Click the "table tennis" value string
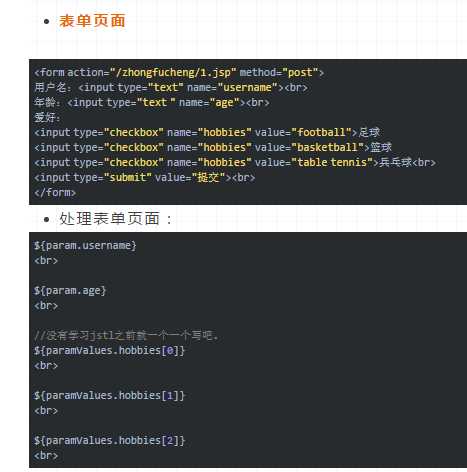This screenshot has height=472, width=467. coord(332,162)
